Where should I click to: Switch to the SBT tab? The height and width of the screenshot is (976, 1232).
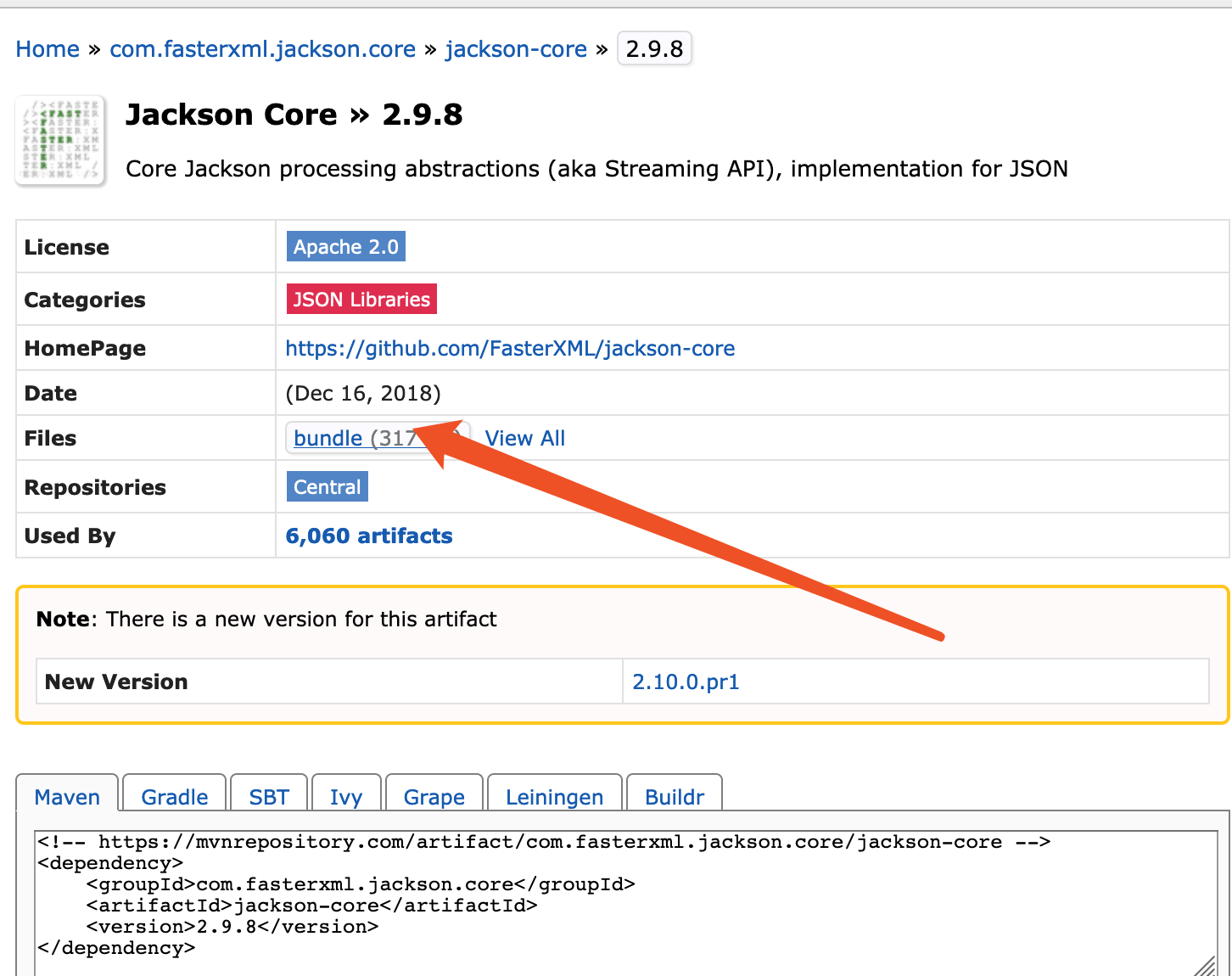pyautogui.click(x=269, y=796)
